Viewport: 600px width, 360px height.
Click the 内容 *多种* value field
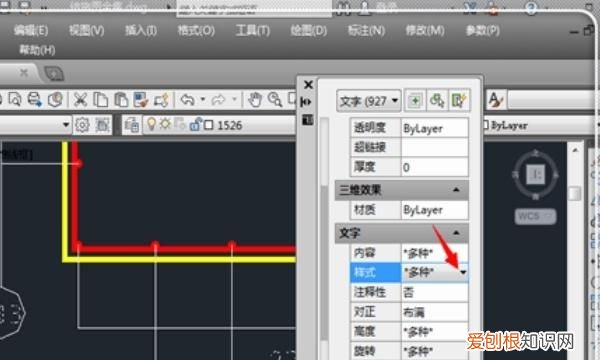click(x=434, y=253)
